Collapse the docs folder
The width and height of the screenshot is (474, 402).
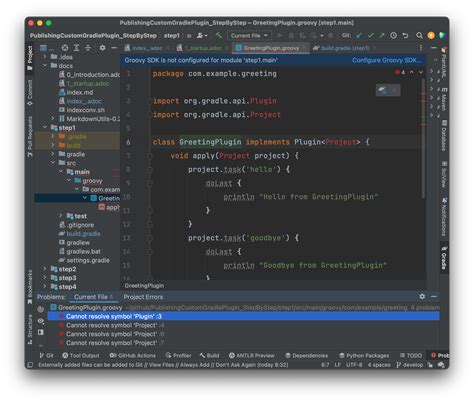pyautogui.click(x=45, y=66)
